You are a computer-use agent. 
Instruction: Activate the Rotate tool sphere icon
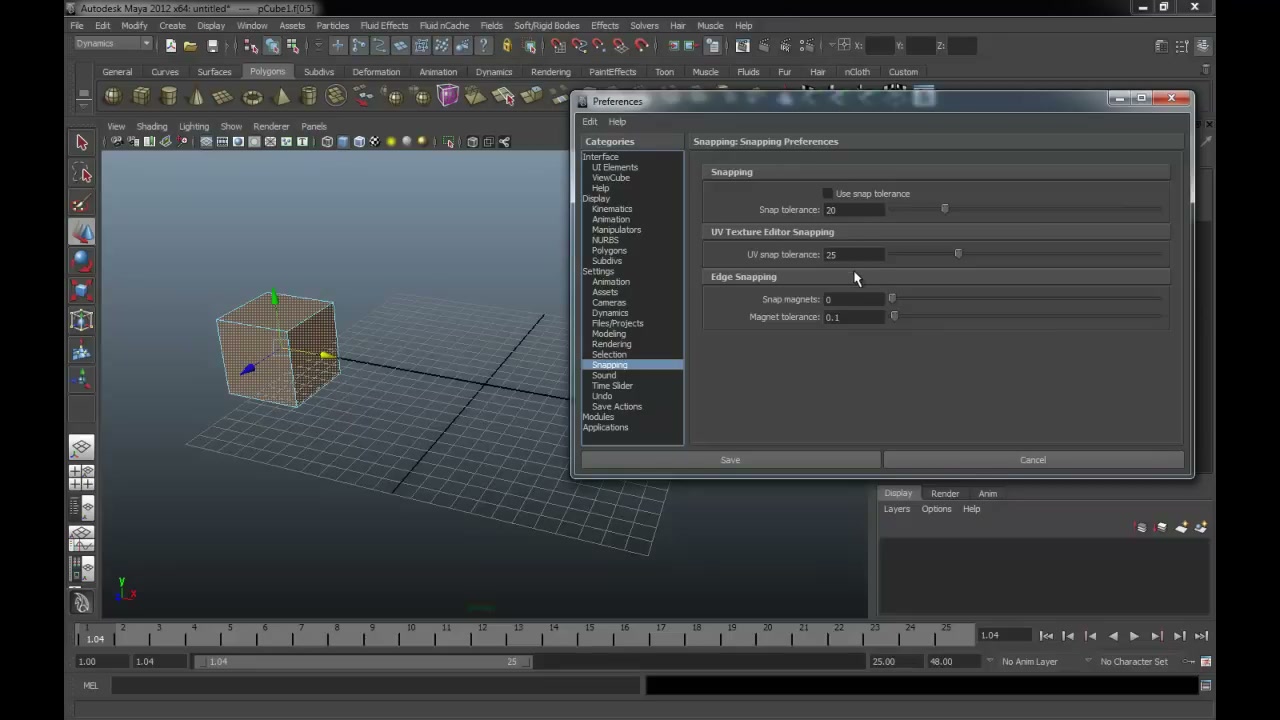point(82,262)
